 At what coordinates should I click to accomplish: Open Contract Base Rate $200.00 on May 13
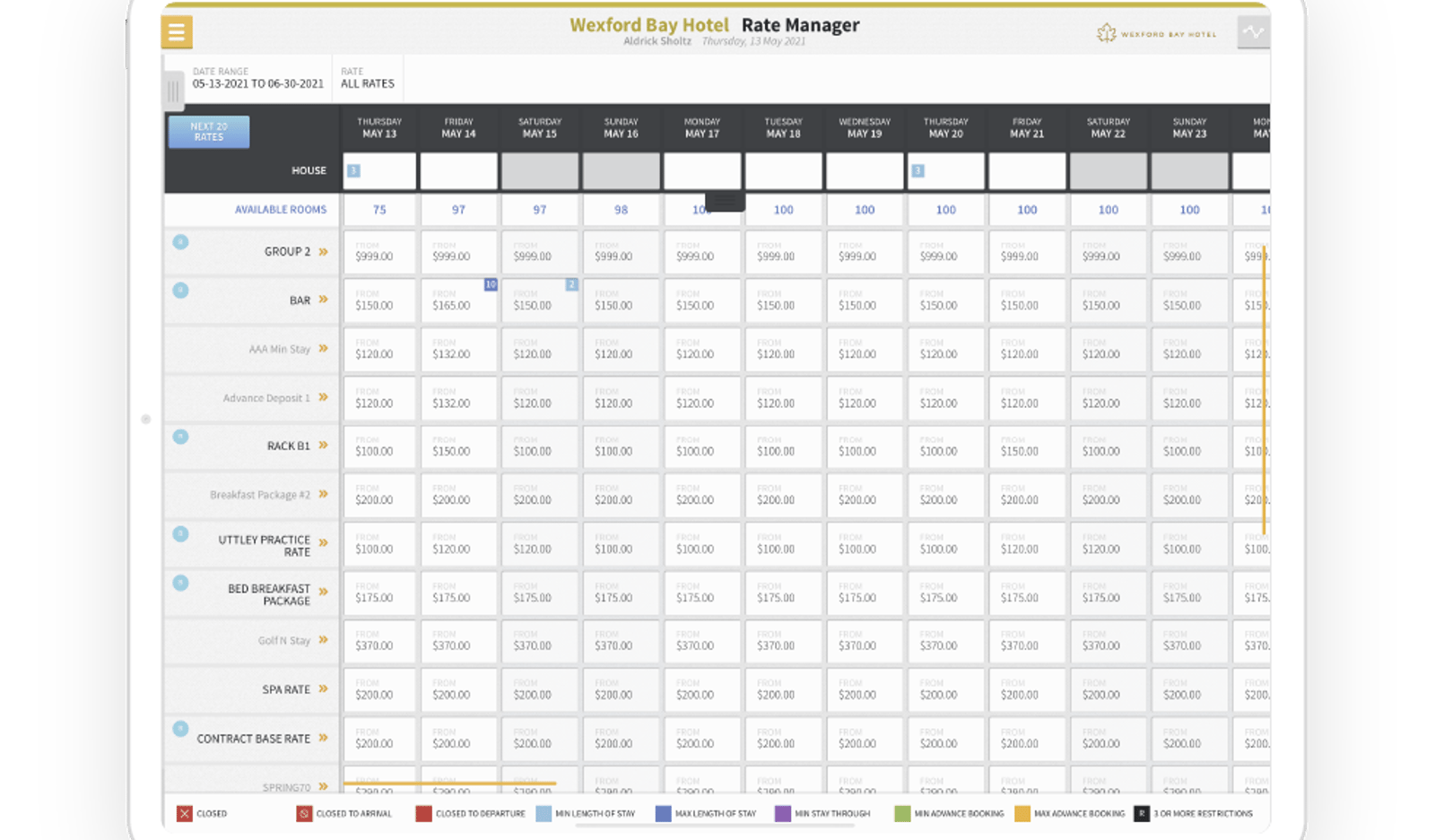(379, 739)
